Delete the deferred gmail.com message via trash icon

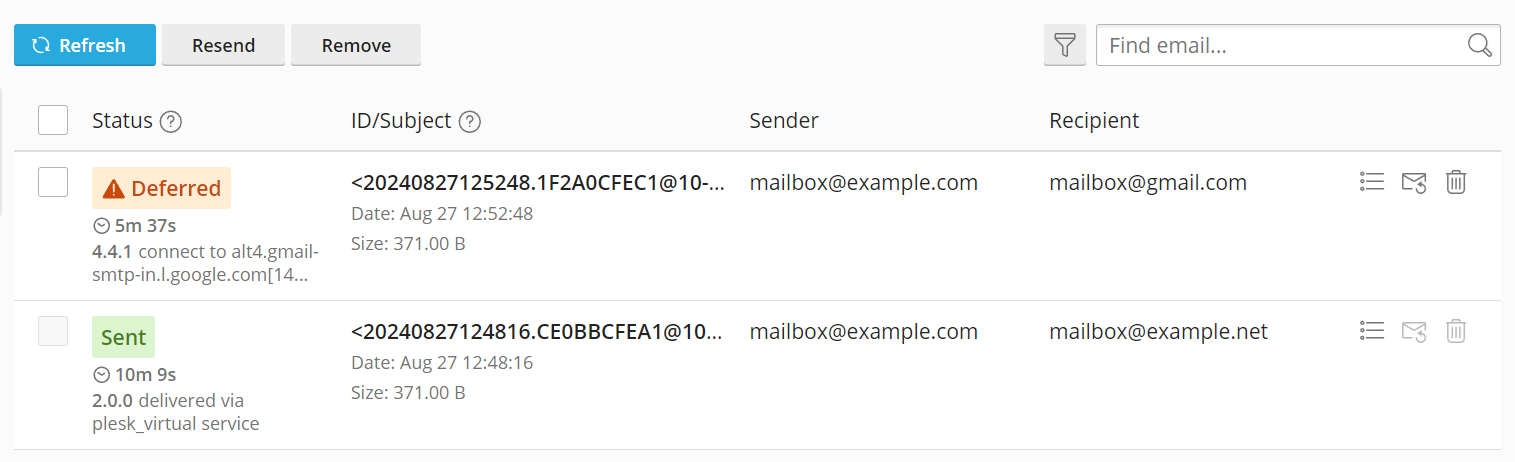tap(1456, 182)
